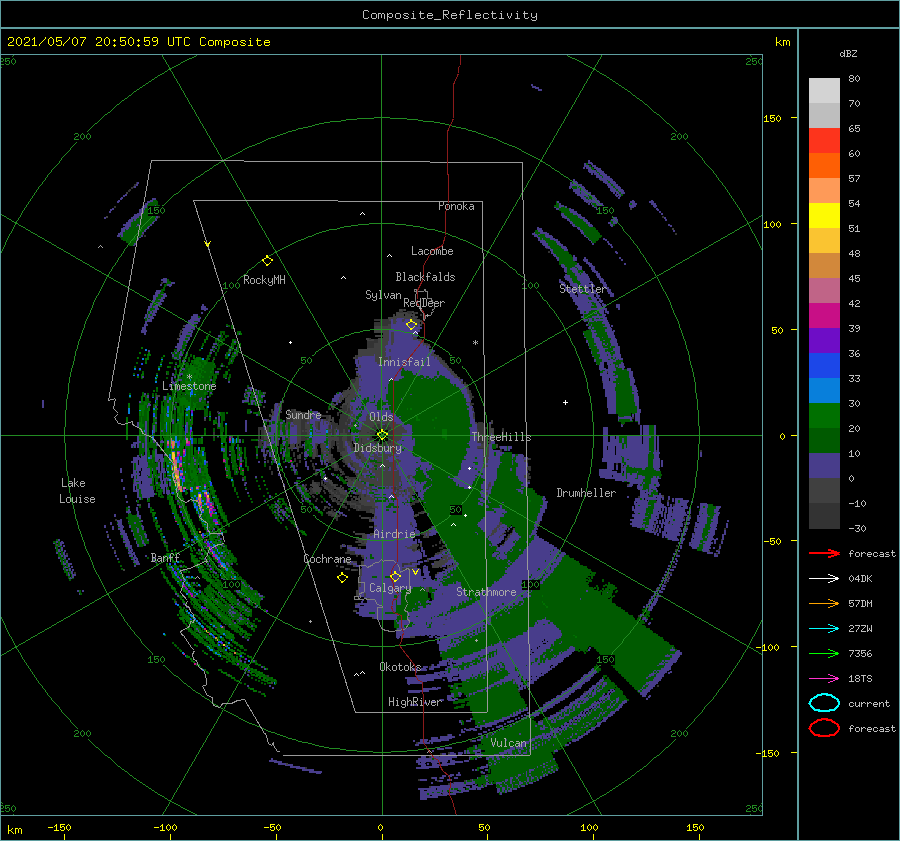Pick the red swatch between 65 and 60 dBZ
Image resolution: width=900 pixels, height=841 pixels.
[824, 141]
